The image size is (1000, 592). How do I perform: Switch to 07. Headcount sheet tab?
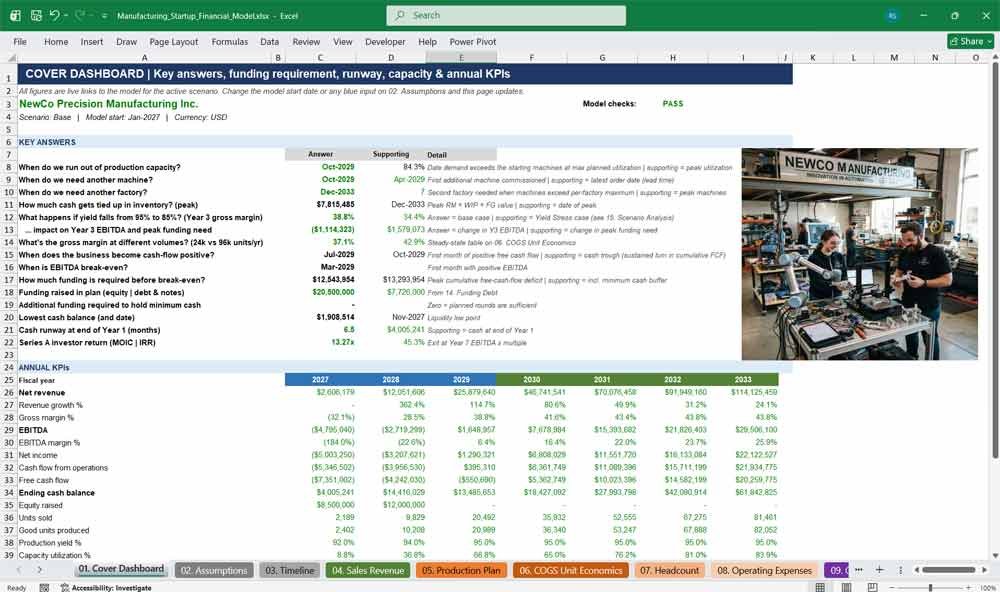tap(670, 570)
